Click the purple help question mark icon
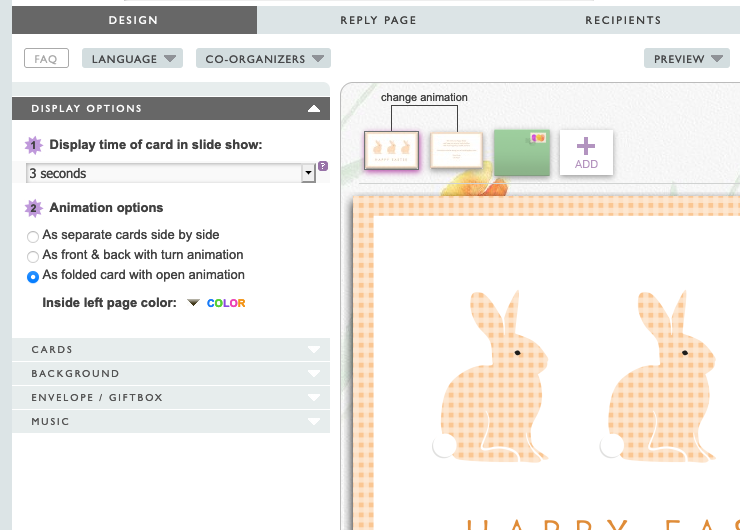740x530 pixels. [x=322, y=167]
